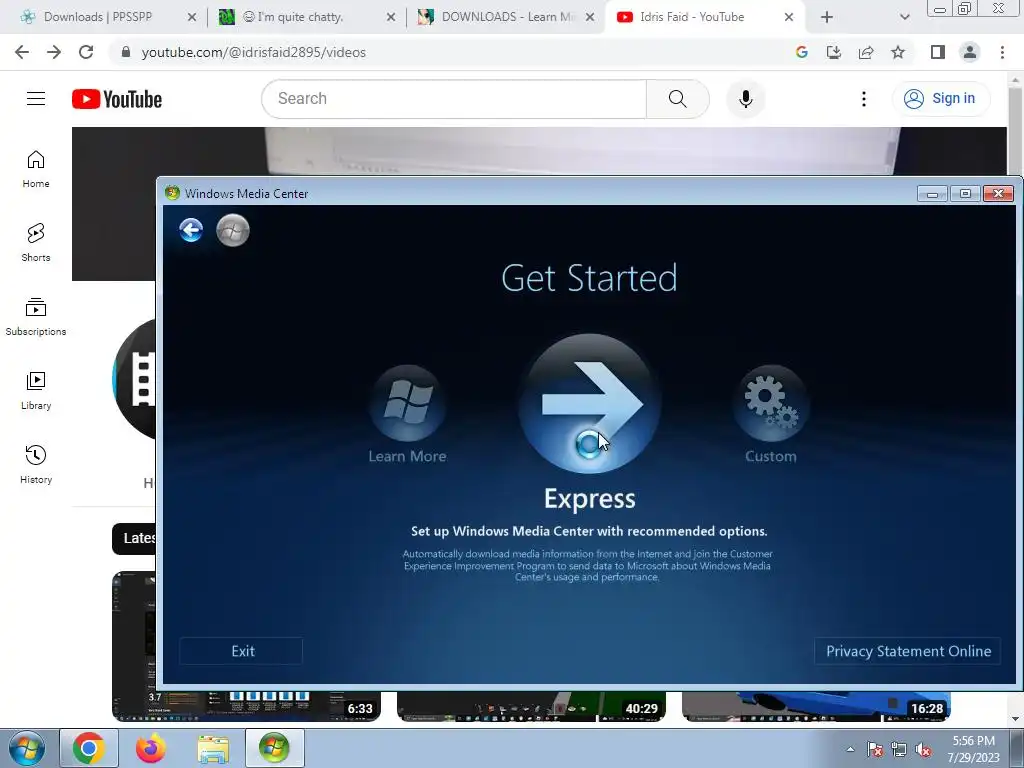Click the Express setup arrow button
Screen dimensions: 1024x768
tap(590, 404)
